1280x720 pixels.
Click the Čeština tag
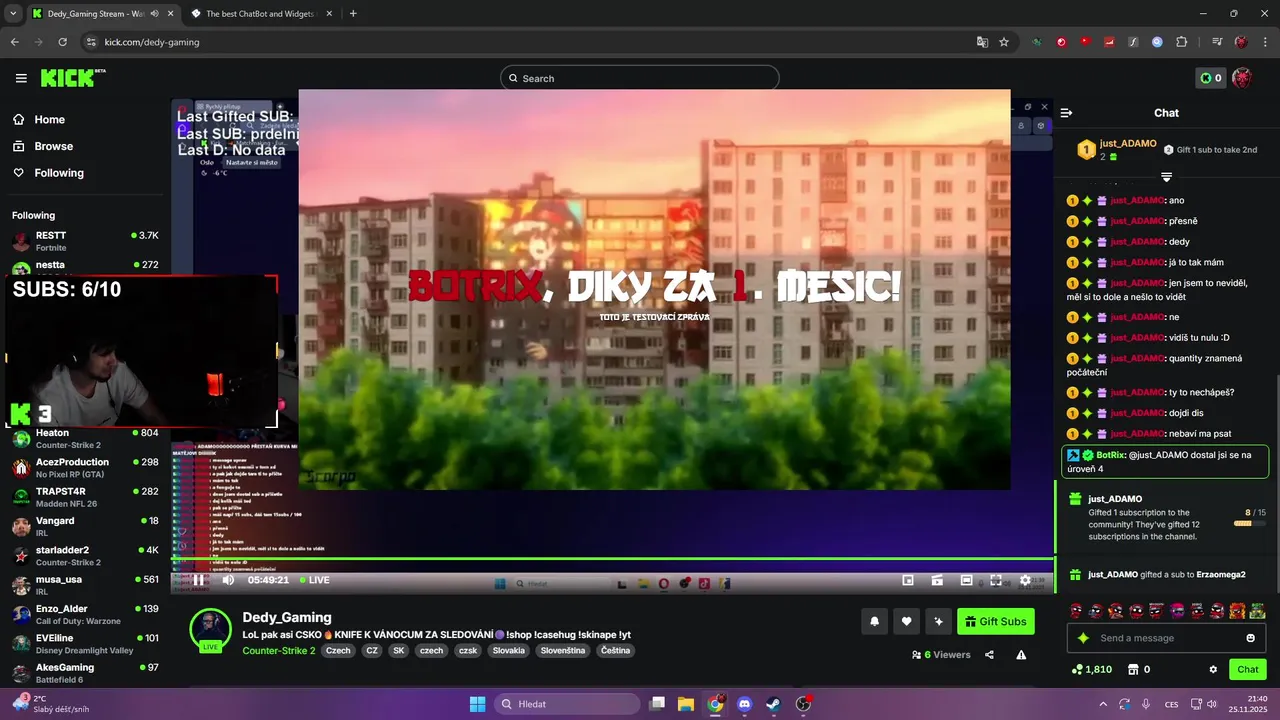(x=616, y=650)
